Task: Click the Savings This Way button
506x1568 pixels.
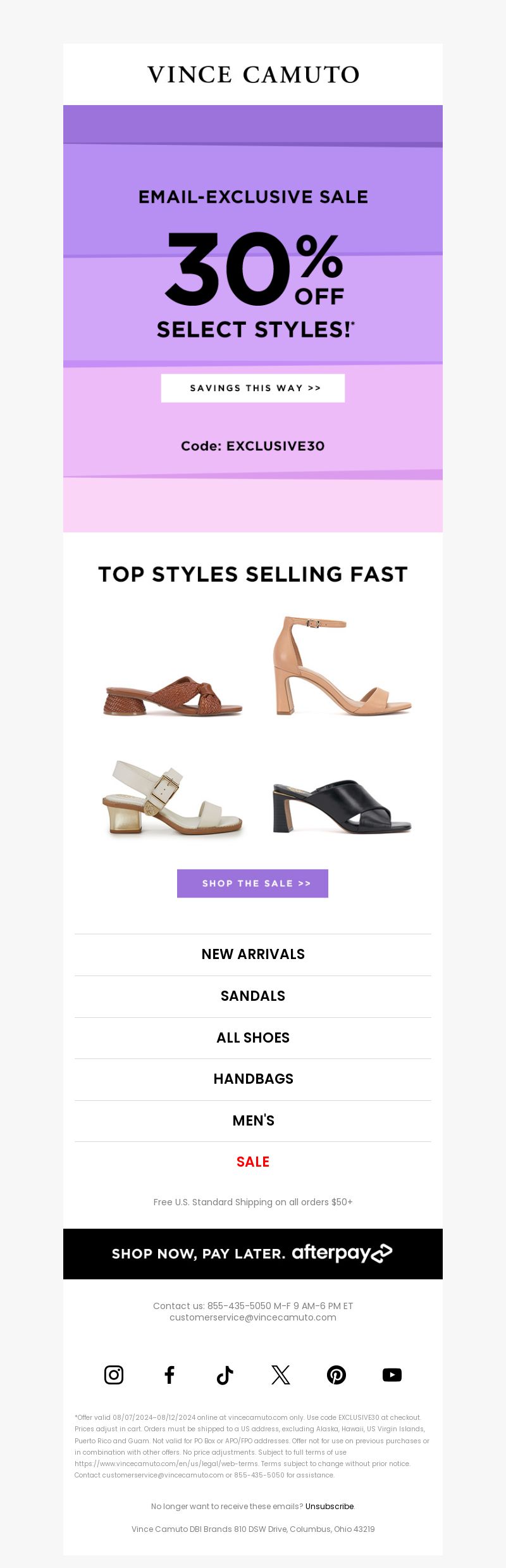Action: pyautogui.click(x=253, y=388)
